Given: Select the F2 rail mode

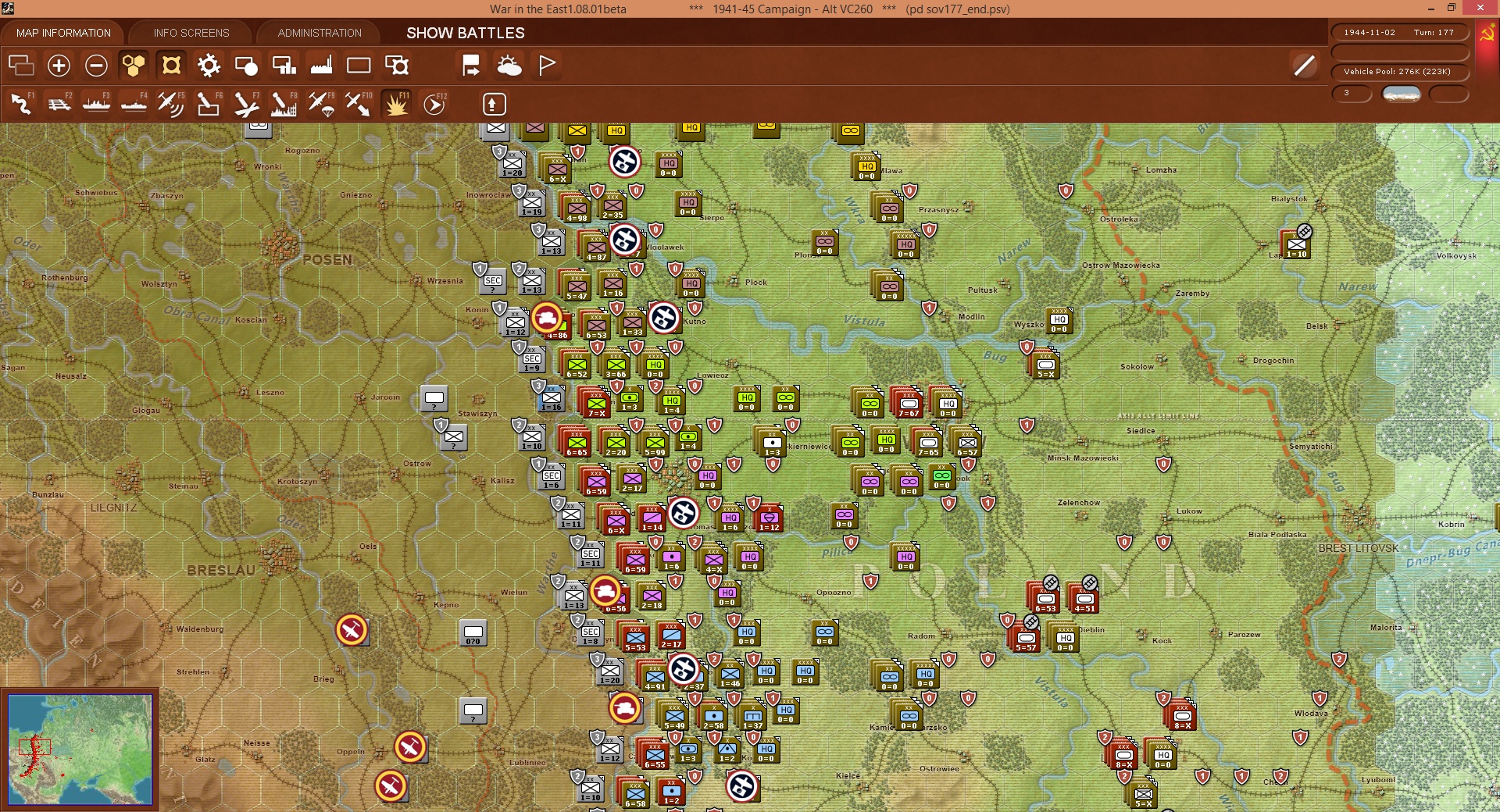Looking at the screenshot, I should pos(59,104).
